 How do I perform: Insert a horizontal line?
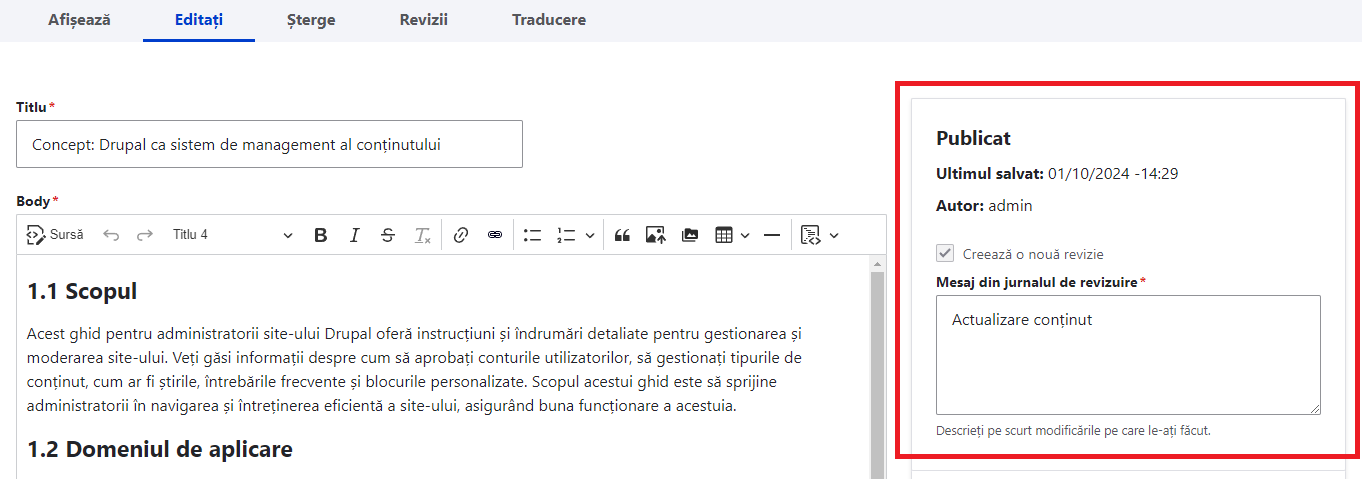(x=771, y=235)
